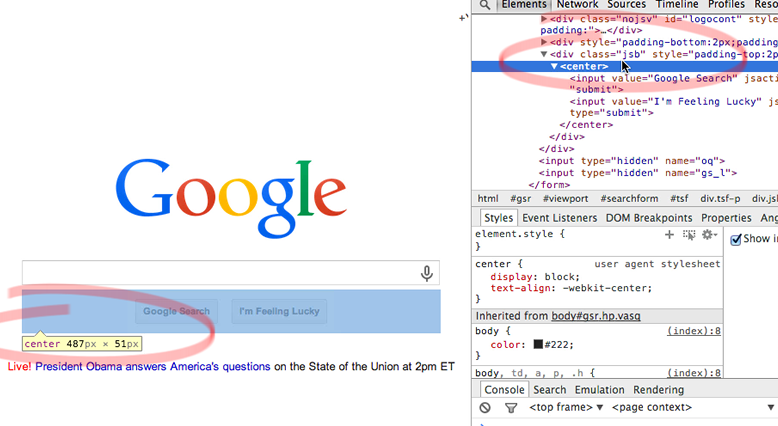Click the #222 color swatch
778x426 pixels.
click(x=538, y=344)
